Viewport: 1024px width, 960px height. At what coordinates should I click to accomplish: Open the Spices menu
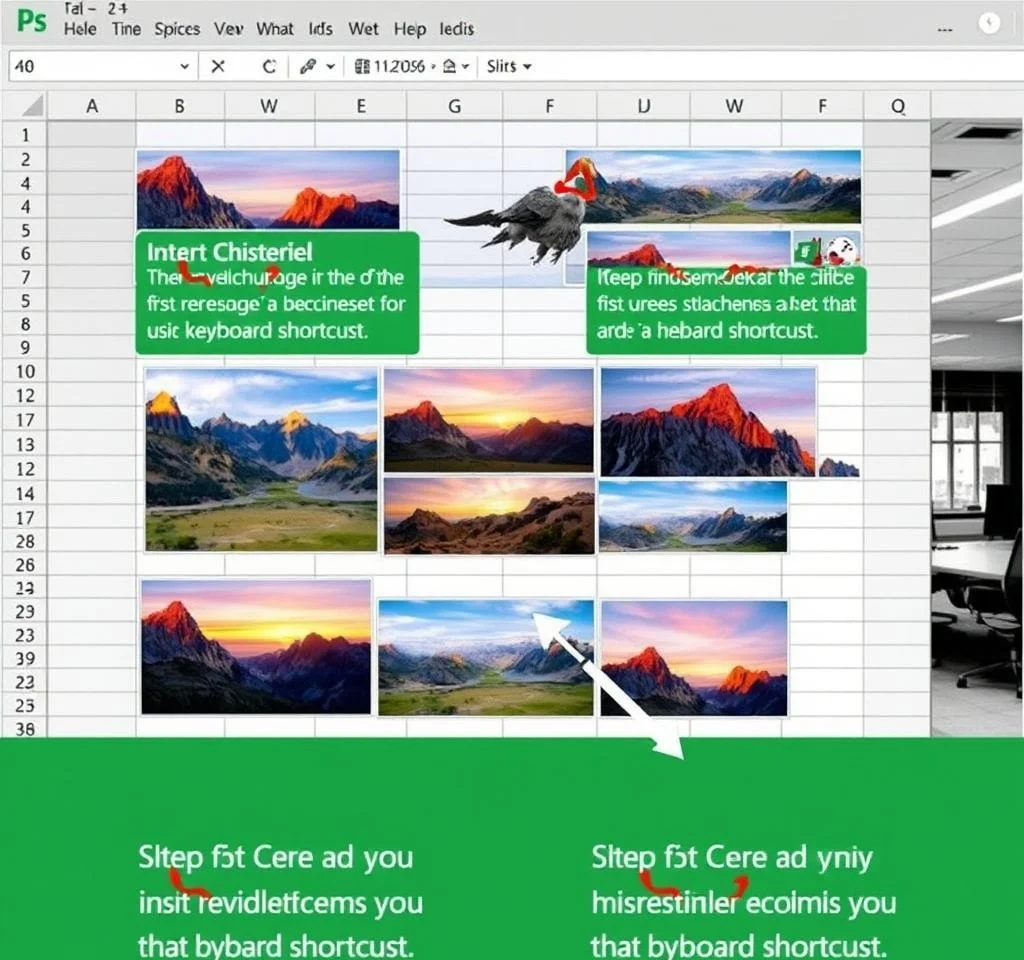tap(177, 29)
